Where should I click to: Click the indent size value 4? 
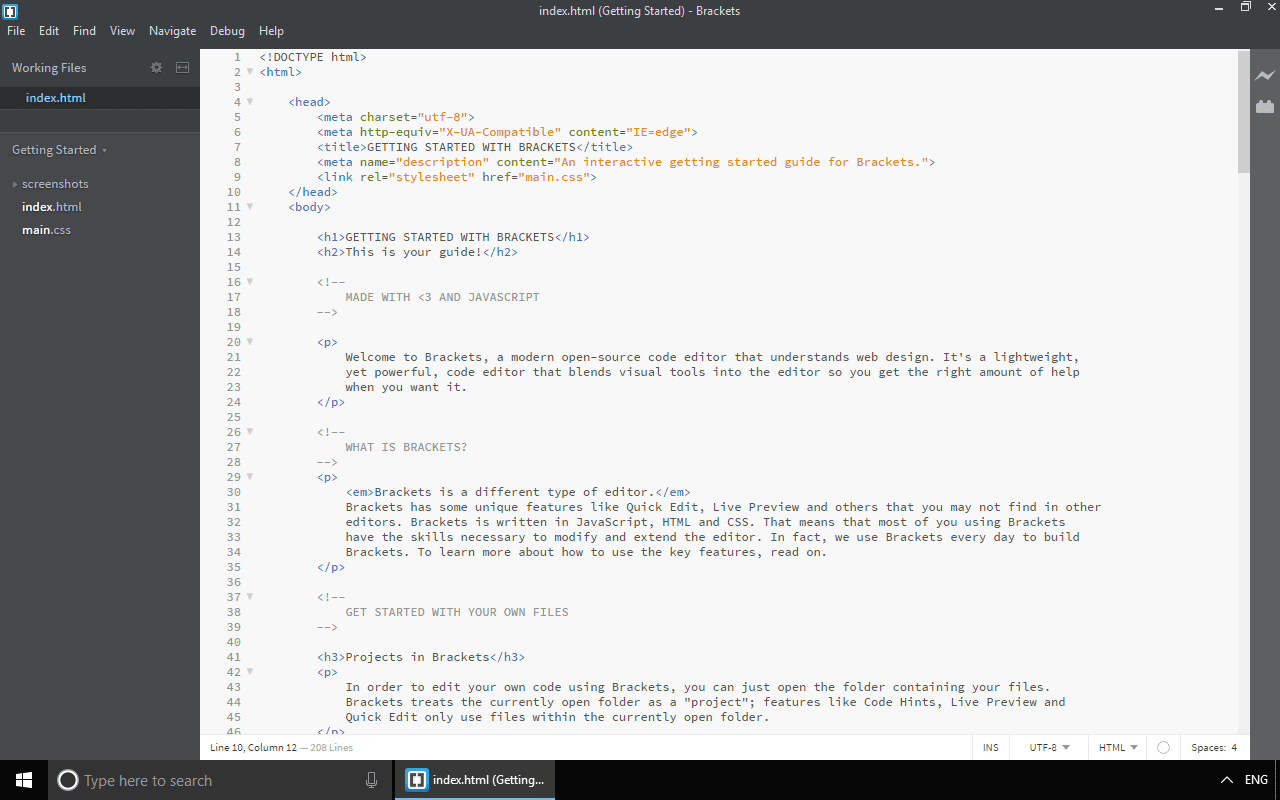pyautogui.click(x=1234, y=747)
